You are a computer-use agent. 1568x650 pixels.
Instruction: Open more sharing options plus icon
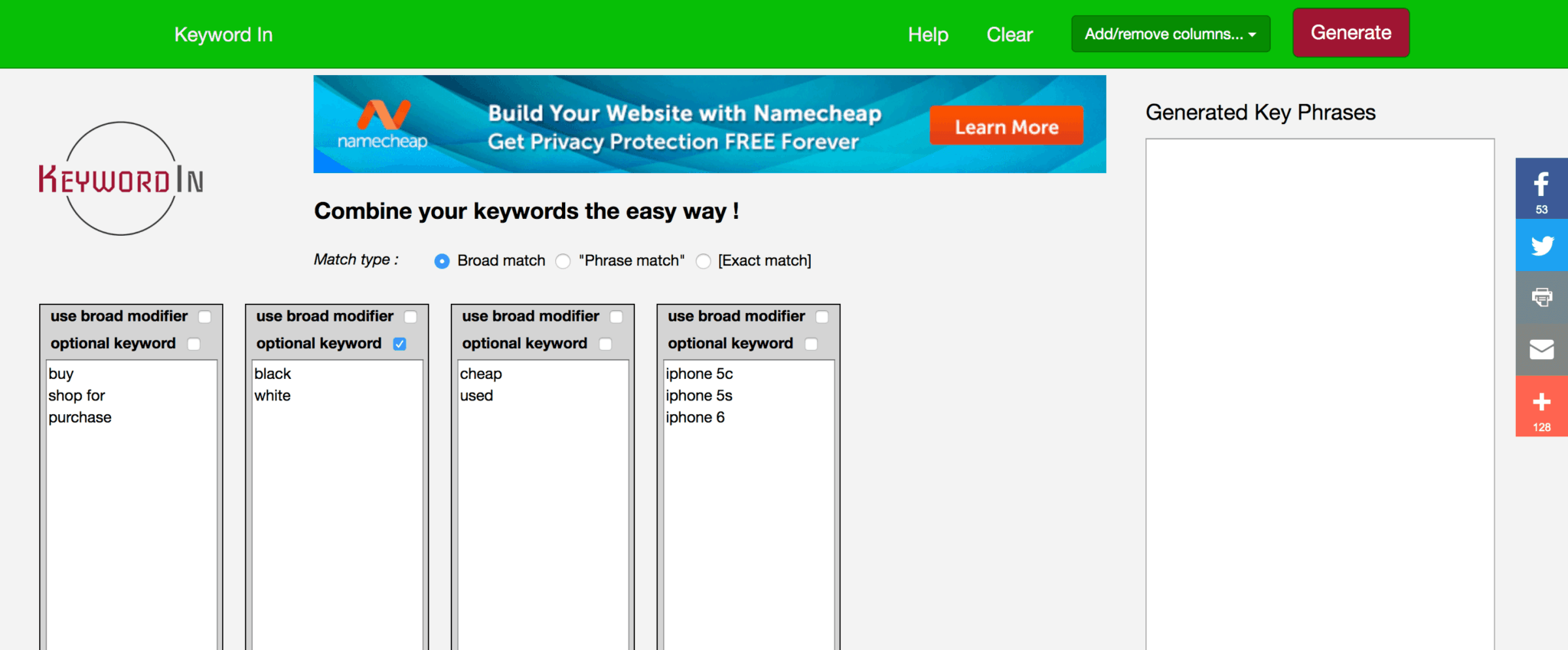[x=1541, y=407]
